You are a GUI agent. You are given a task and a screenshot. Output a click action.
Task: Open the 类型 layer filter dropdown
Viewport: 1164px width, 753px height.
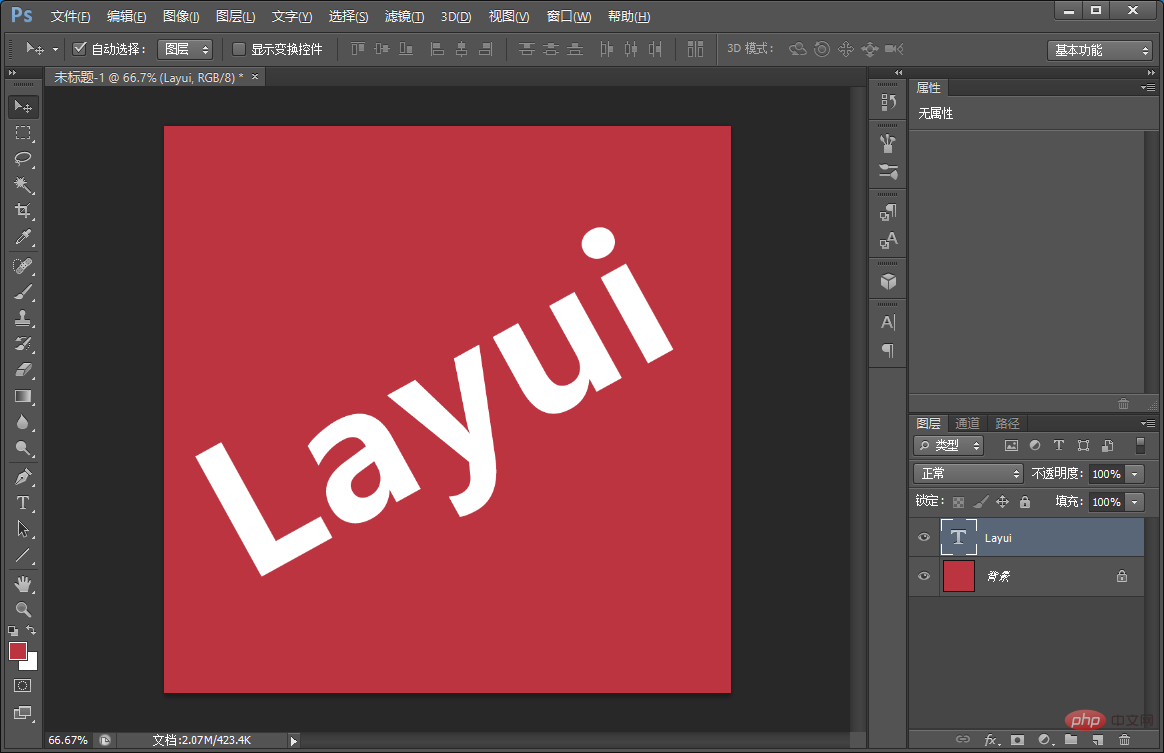point(949,446)
